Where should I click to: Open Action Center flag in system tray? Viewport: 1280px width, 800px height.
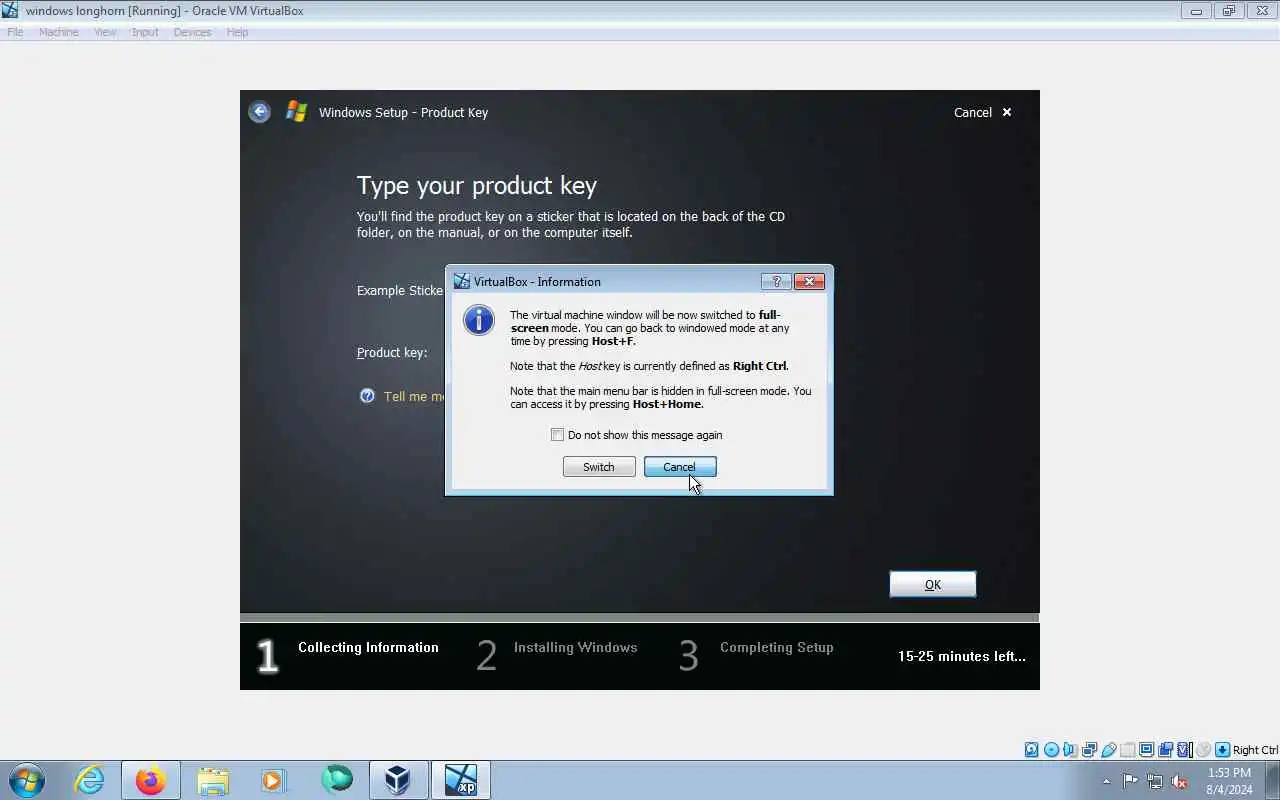click(1131, 781)
